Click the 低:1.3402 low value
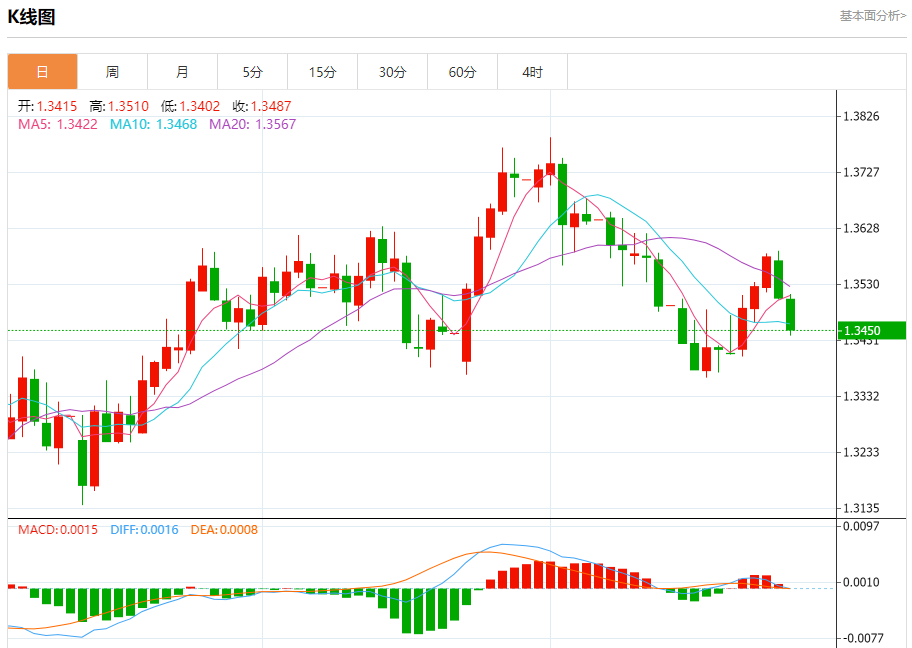This screenshot has height=648, width=912. coord(190,106)
